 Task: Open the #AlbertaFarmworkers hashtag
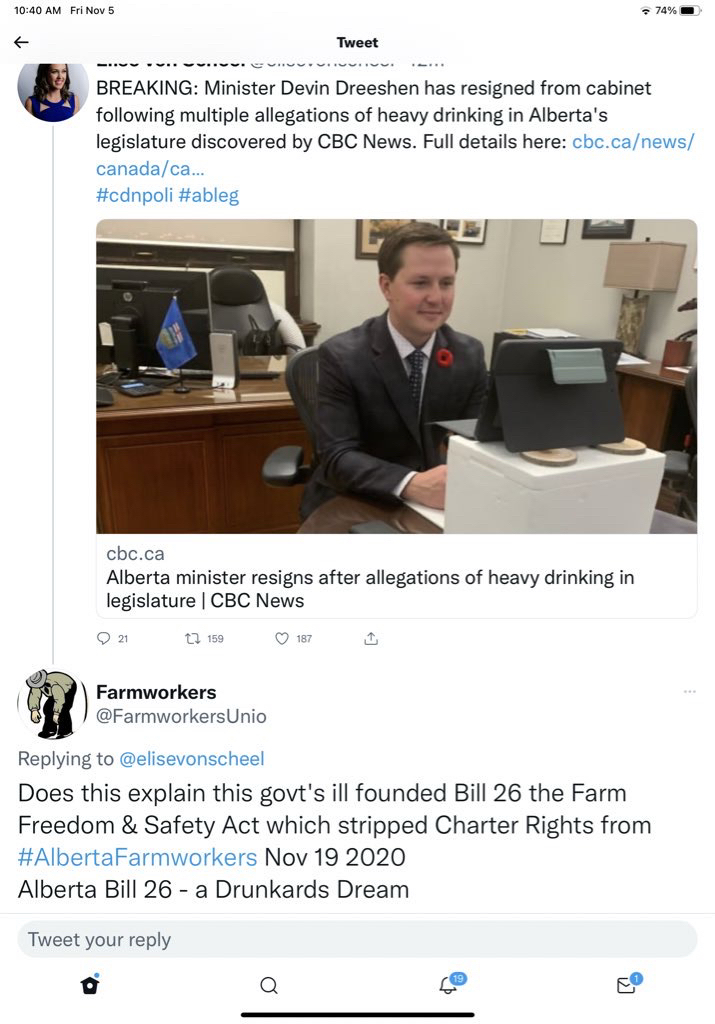(x=137, y=857)
